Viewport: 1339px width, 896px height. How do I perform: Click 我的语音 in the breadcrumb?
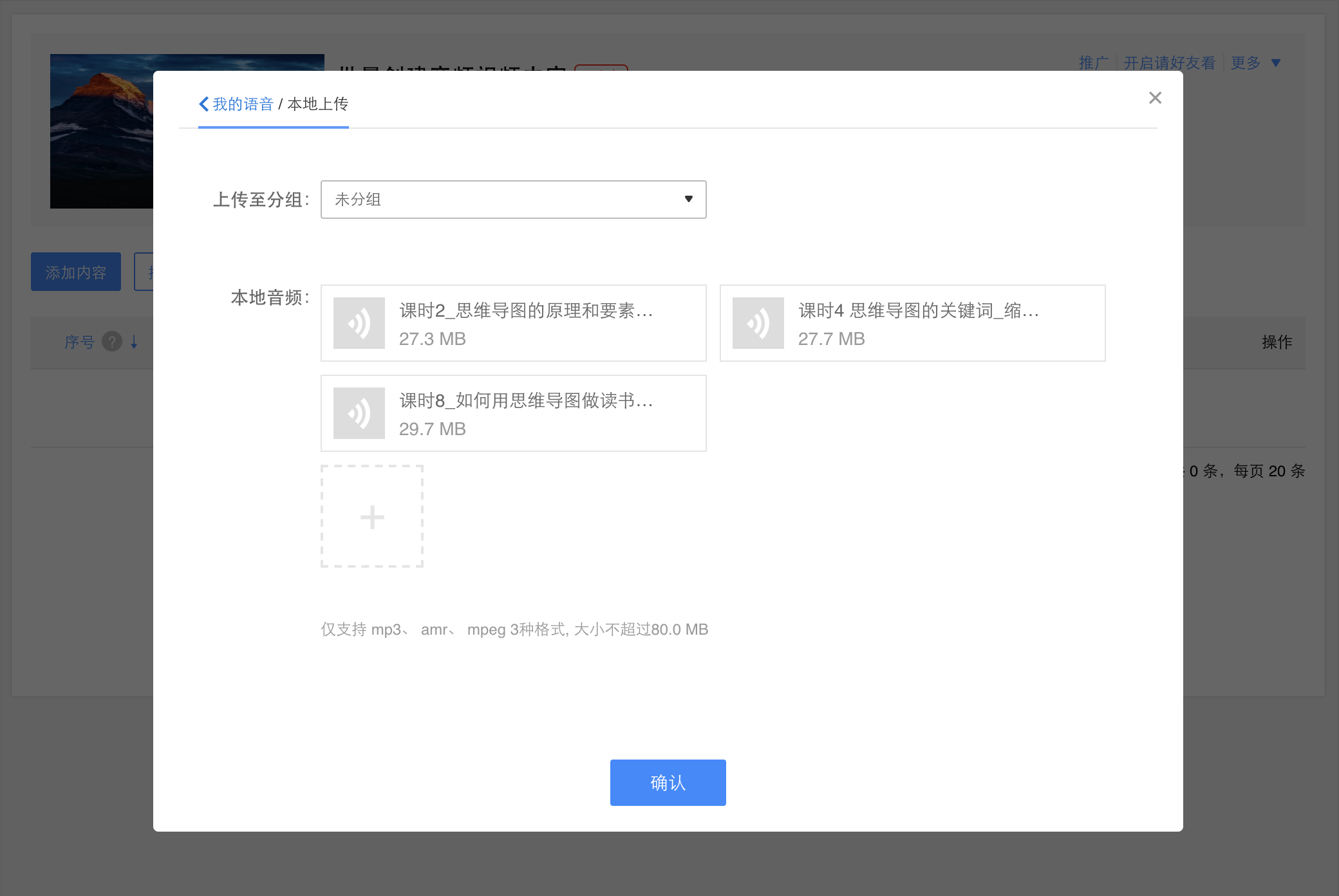(242, 104)
